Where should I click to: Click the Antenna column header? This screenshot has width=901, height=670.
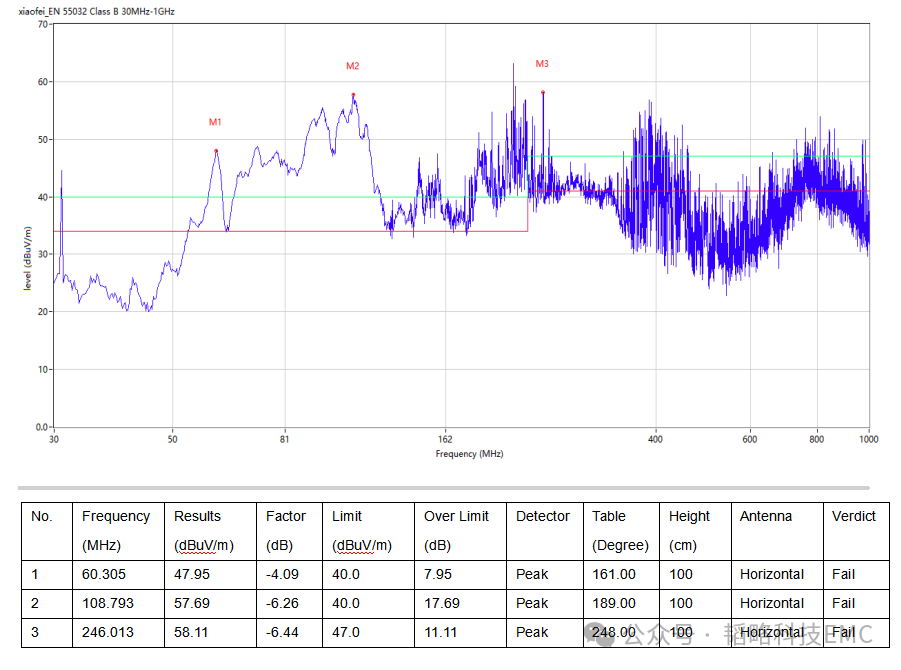(x=765, y=516)
